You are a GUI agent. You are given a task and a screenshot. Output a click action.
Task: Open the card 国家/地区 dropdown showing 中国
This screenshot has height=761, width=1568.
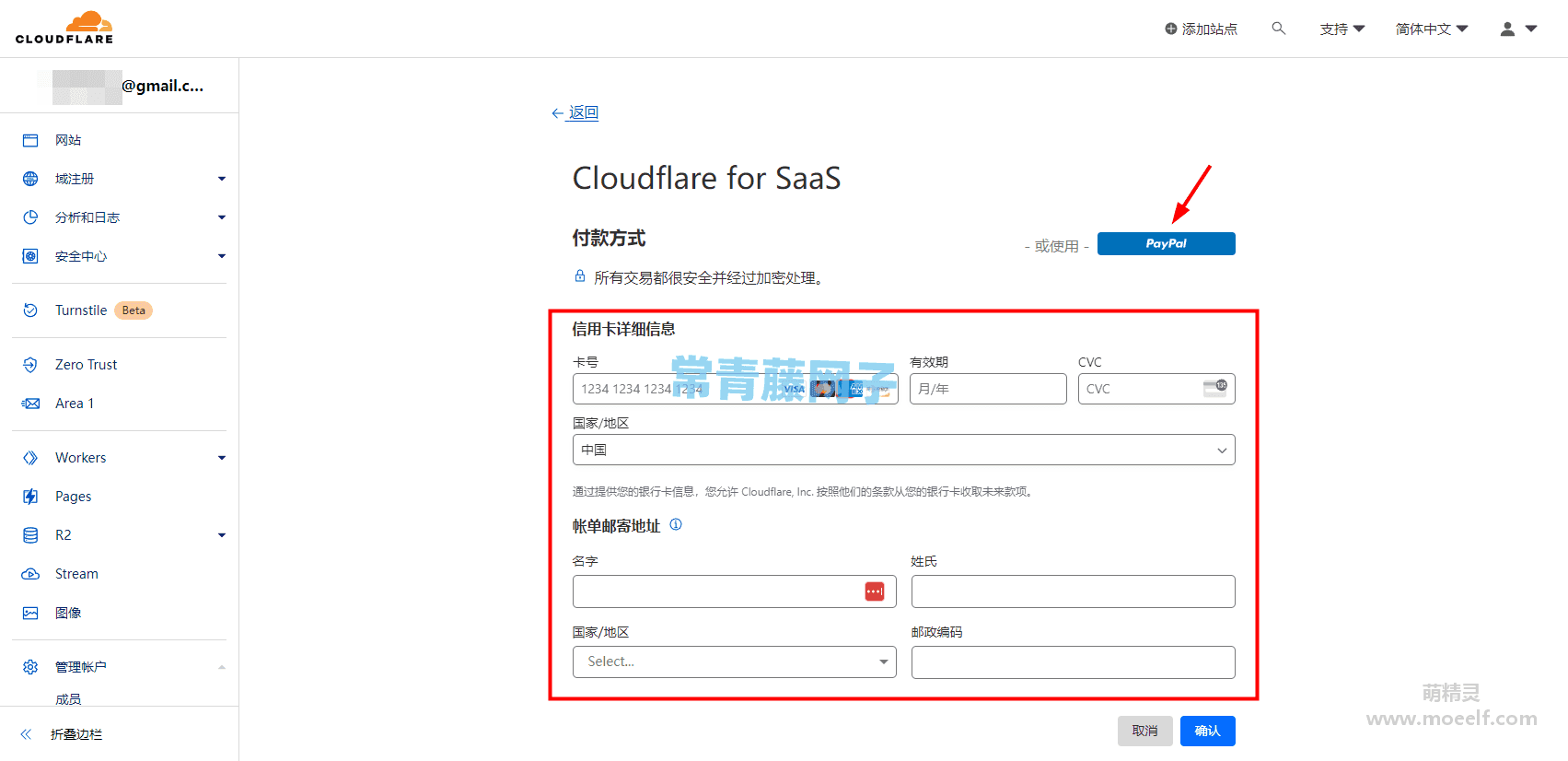(903, 450)
